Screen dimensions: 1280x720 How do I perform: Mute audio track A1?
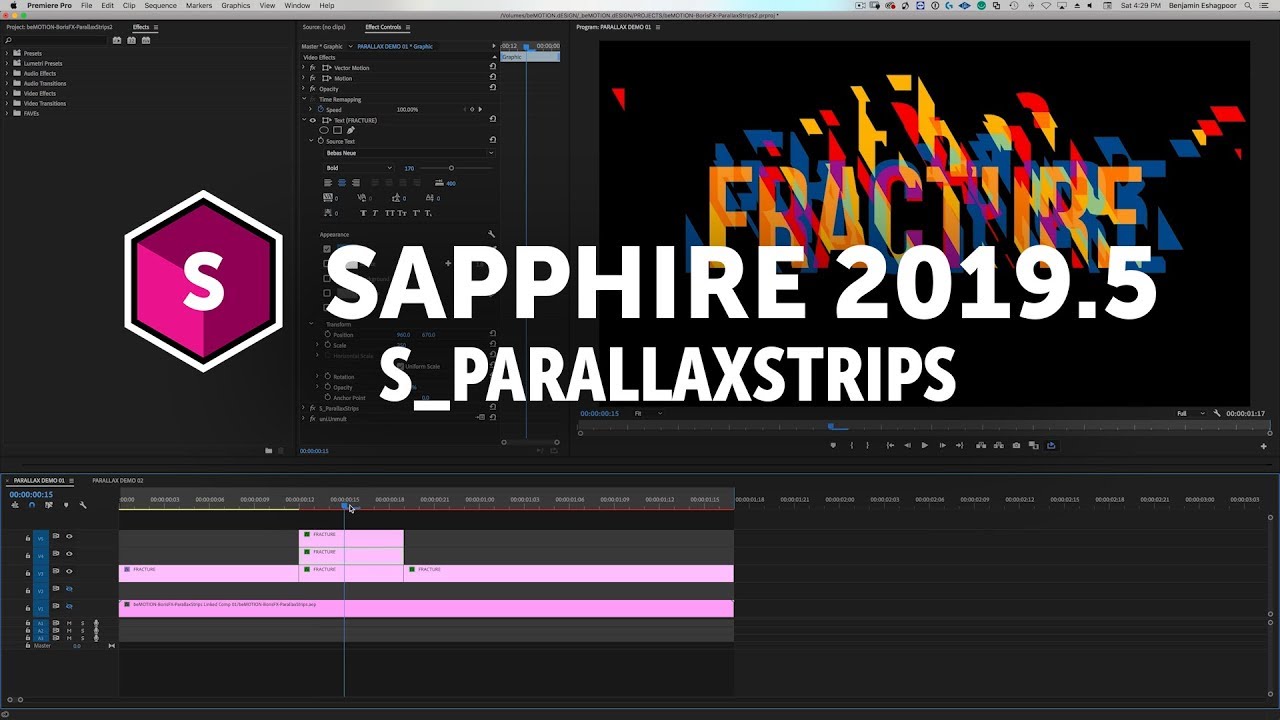[x=69, y=624]
